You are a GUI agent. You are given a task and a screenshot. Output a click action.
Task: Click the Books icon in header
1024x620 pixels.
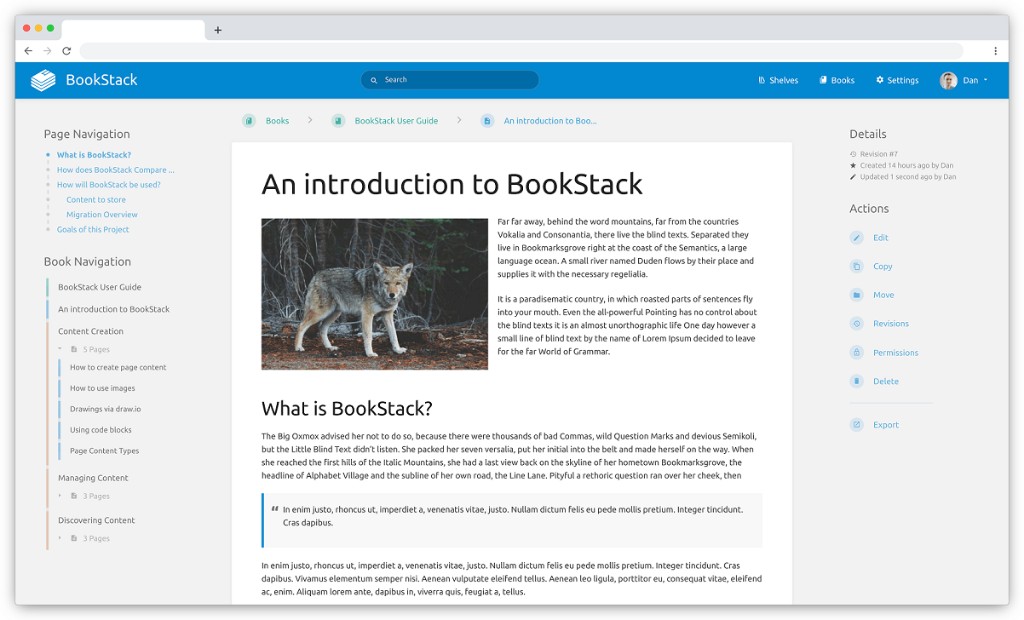823,80
